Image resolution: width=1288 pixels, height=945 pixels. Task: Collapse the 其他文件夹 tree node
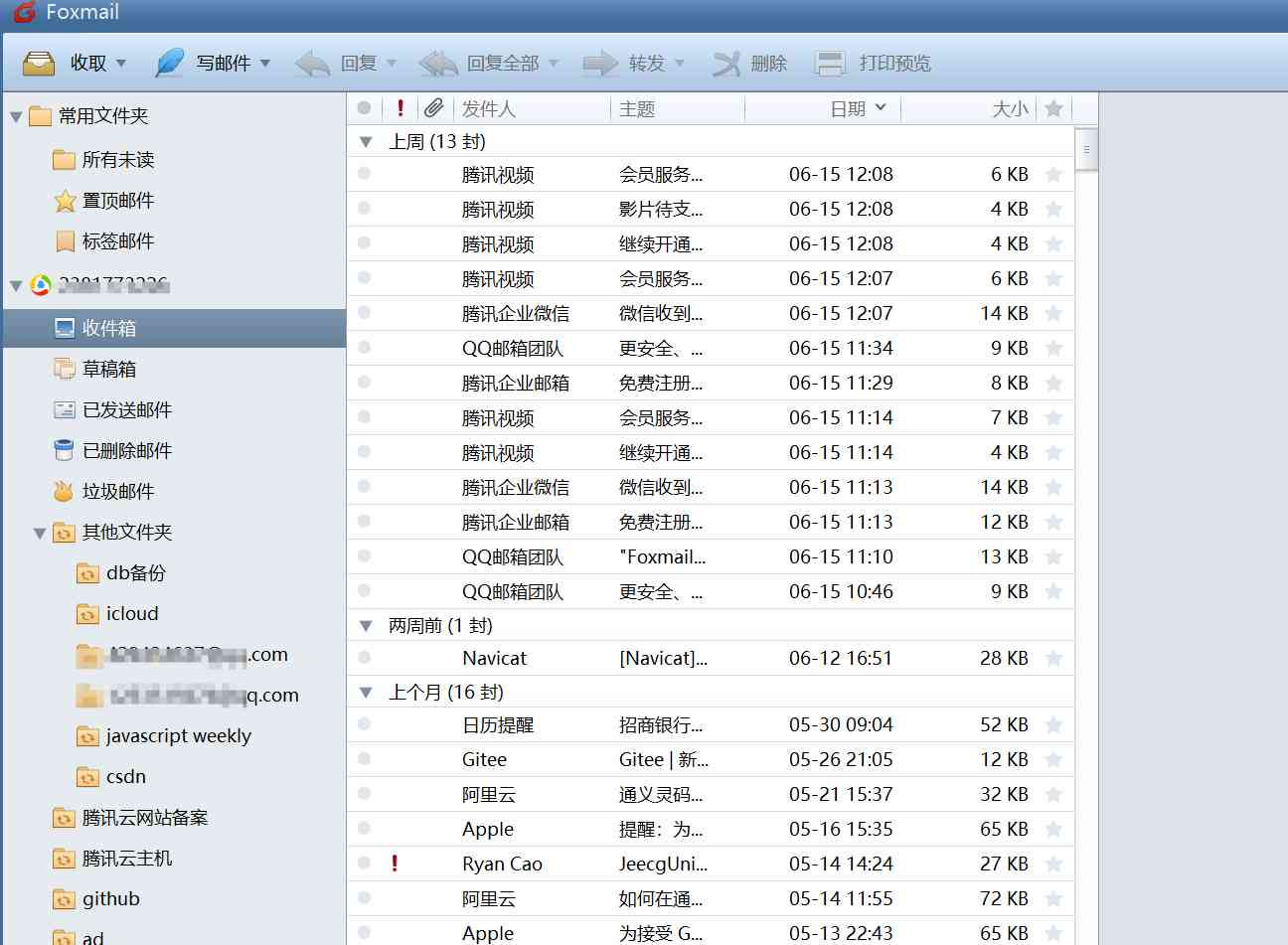click(40, 534)
